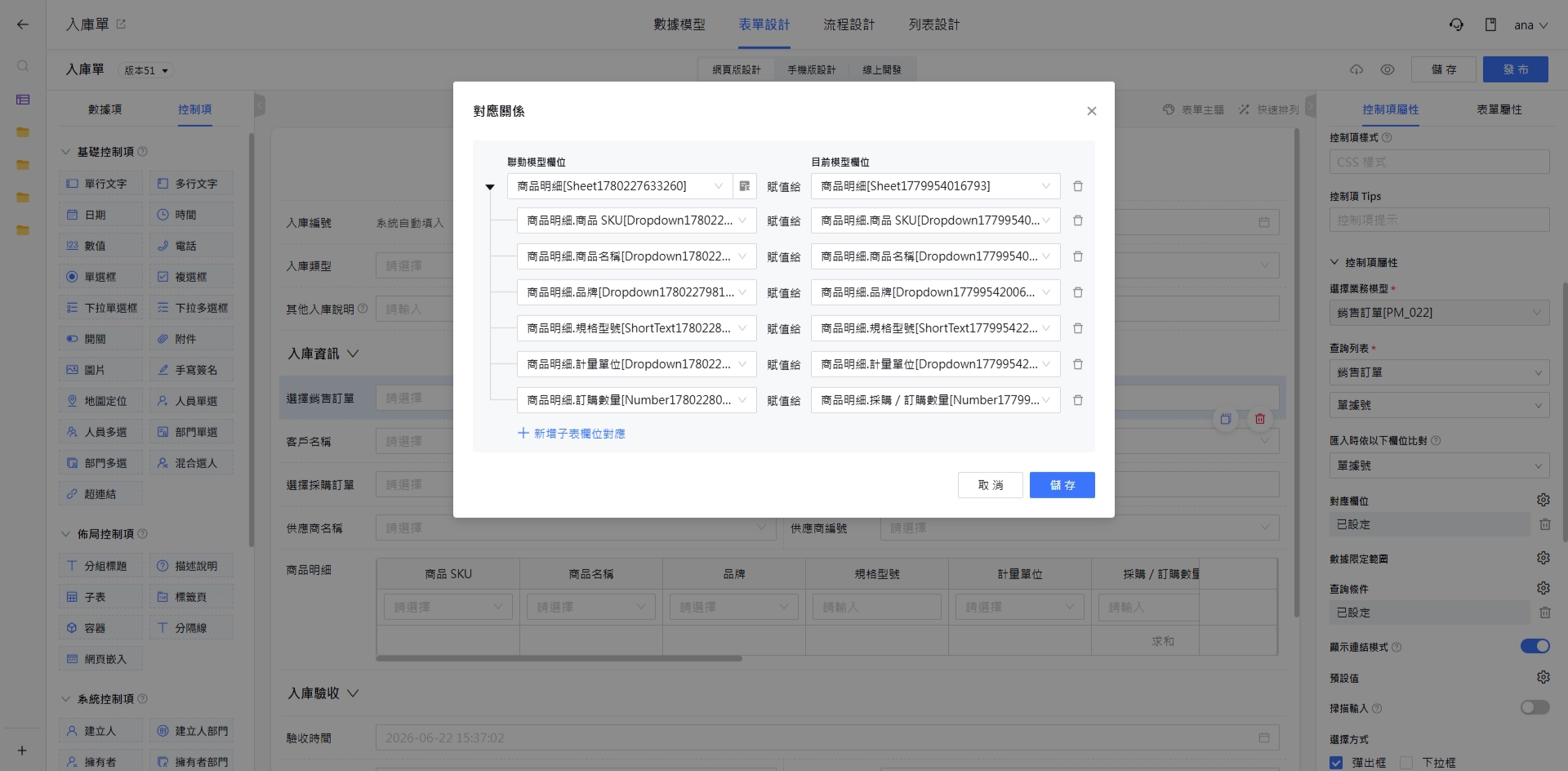Delete the 規格型號 mapping row

1077,328
